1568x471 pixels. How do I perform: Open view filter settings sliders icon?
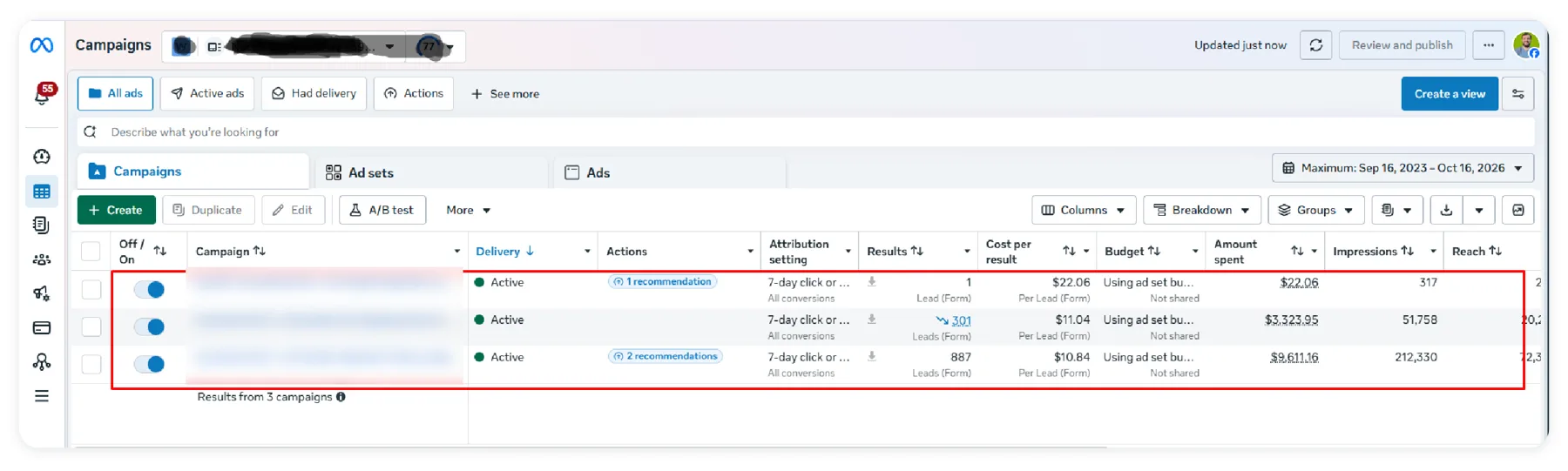[1518, 94]
